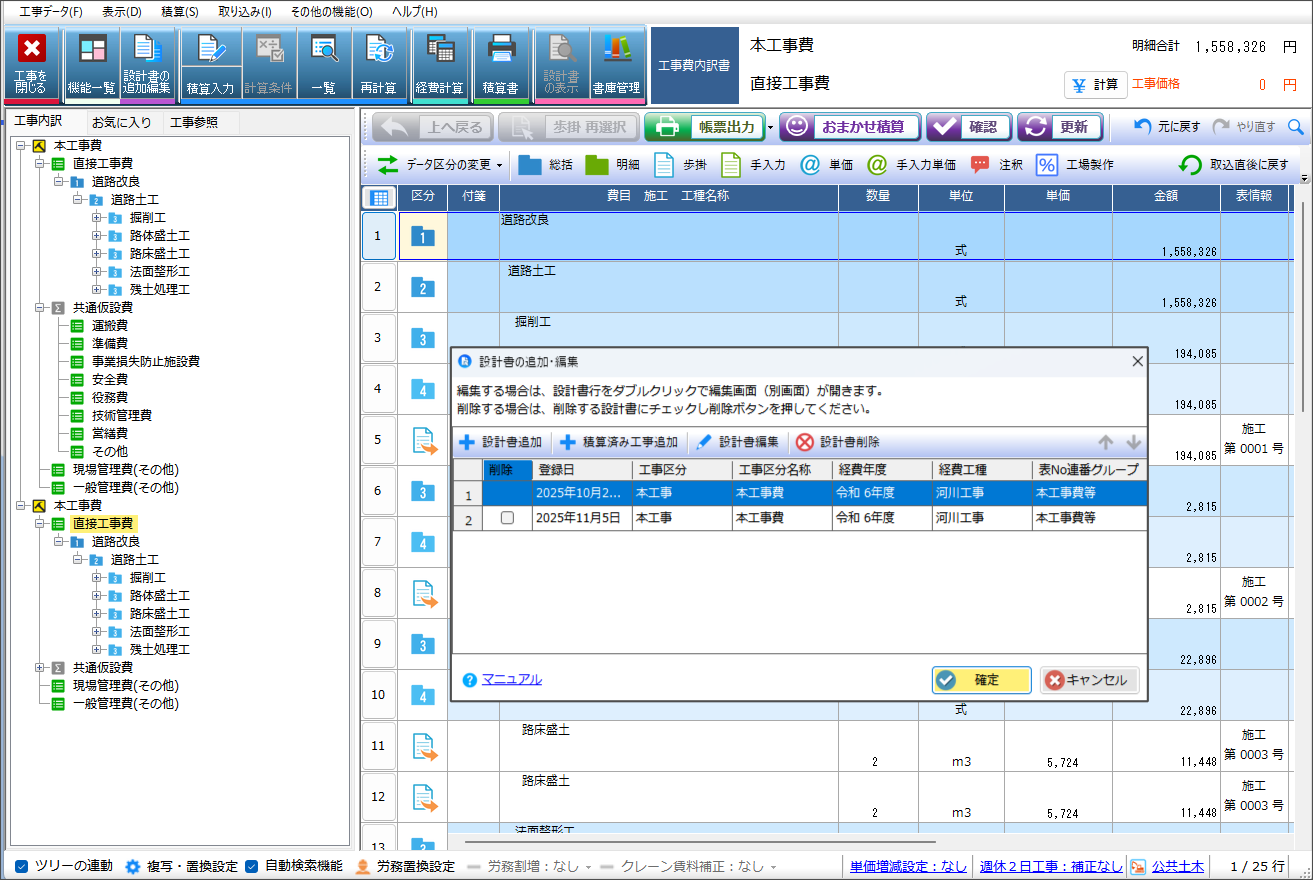1313x880 pixels.
Task: Switch to the お気に入り tab
Action: pos(121,123)
